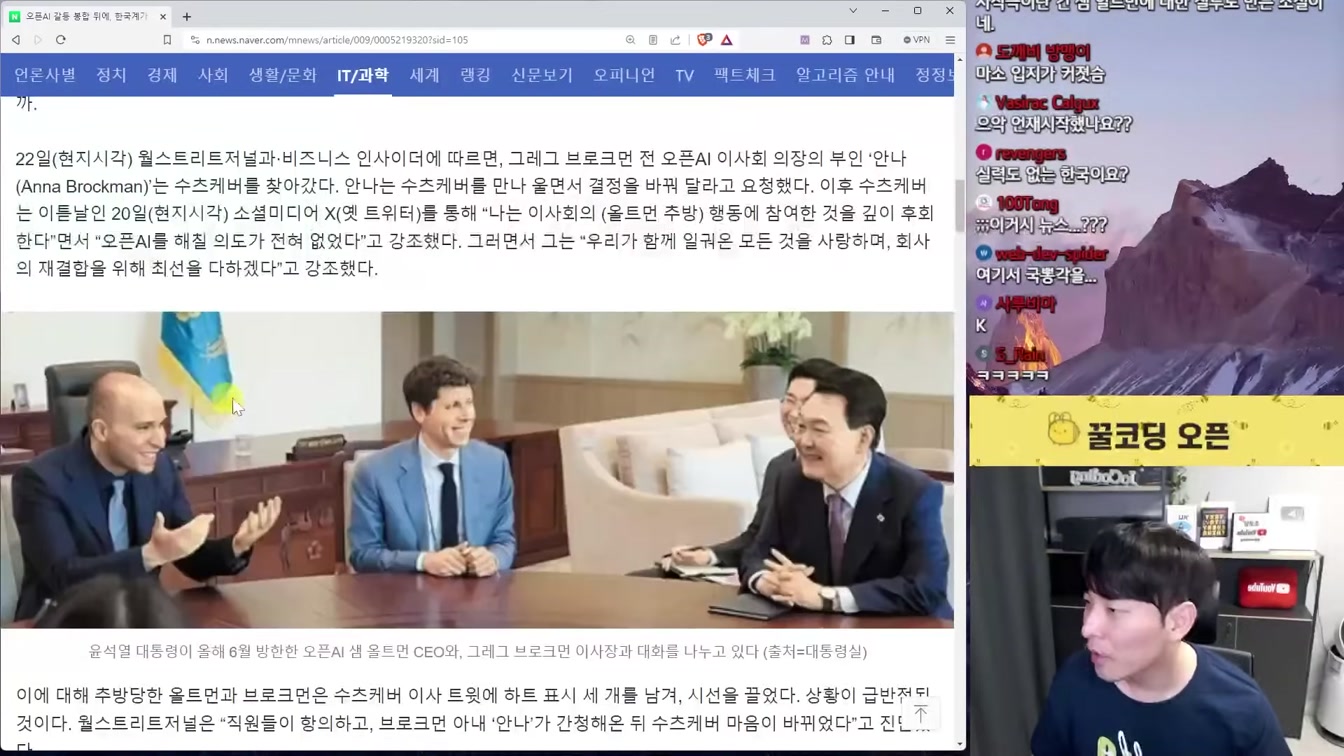
Task: Open the 팩트체크 section
Action: (745, 75)
